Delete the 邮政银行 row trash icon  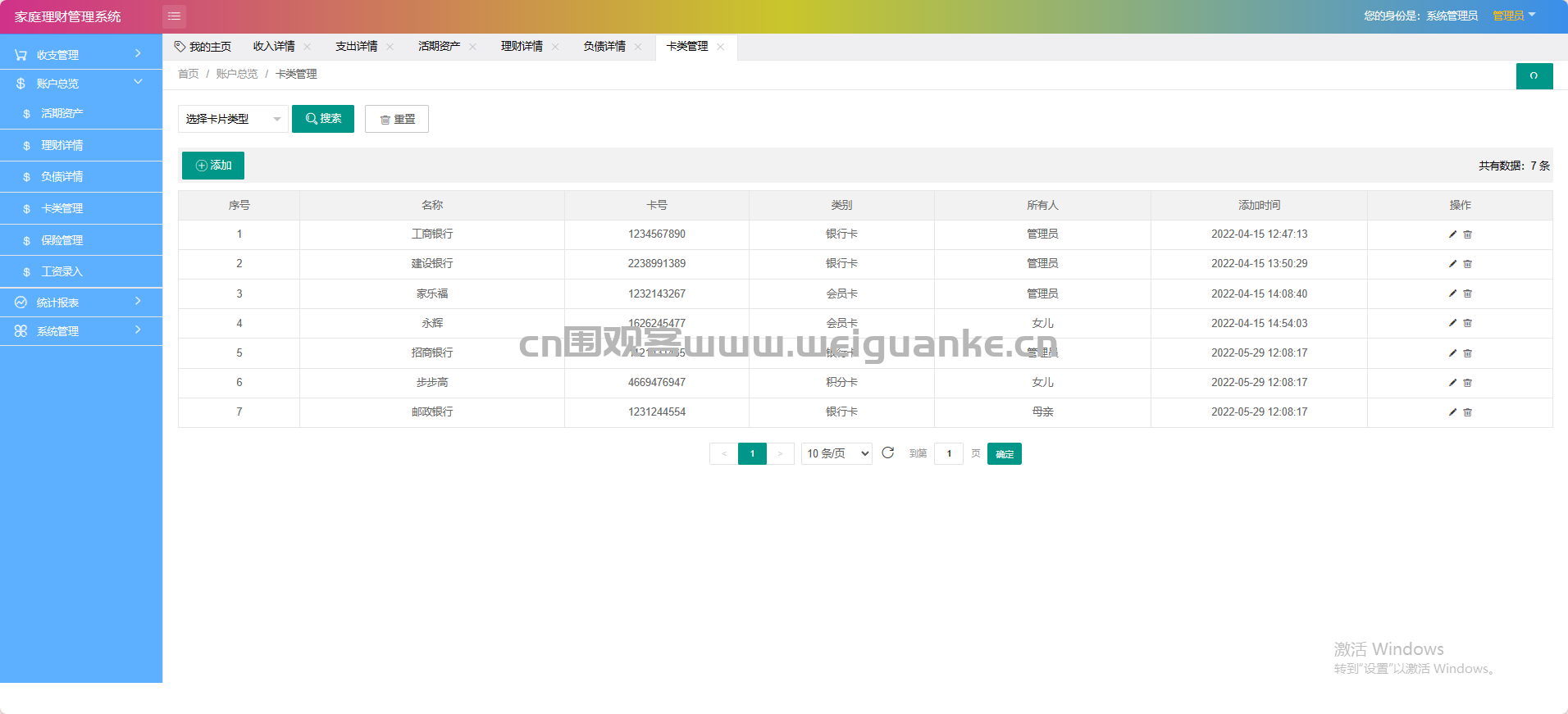point(1468,412)
